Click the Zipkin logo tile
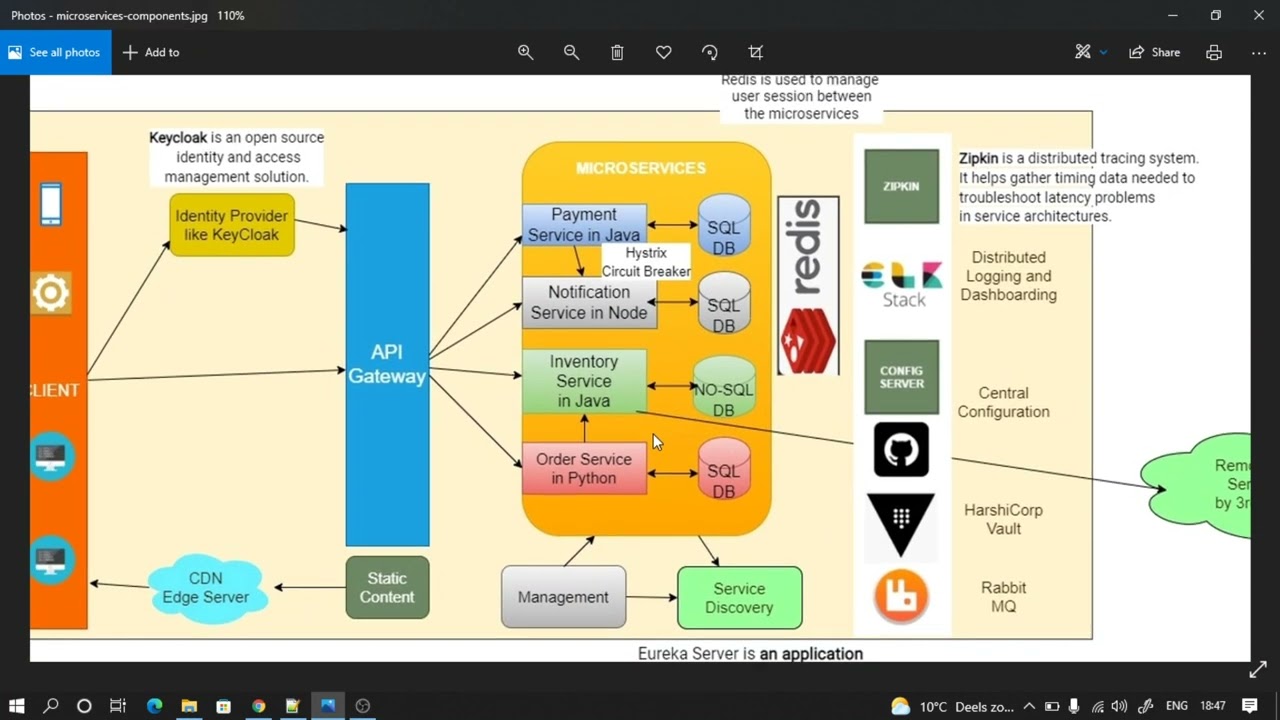The image size is (1280, 720). [901, 186]
